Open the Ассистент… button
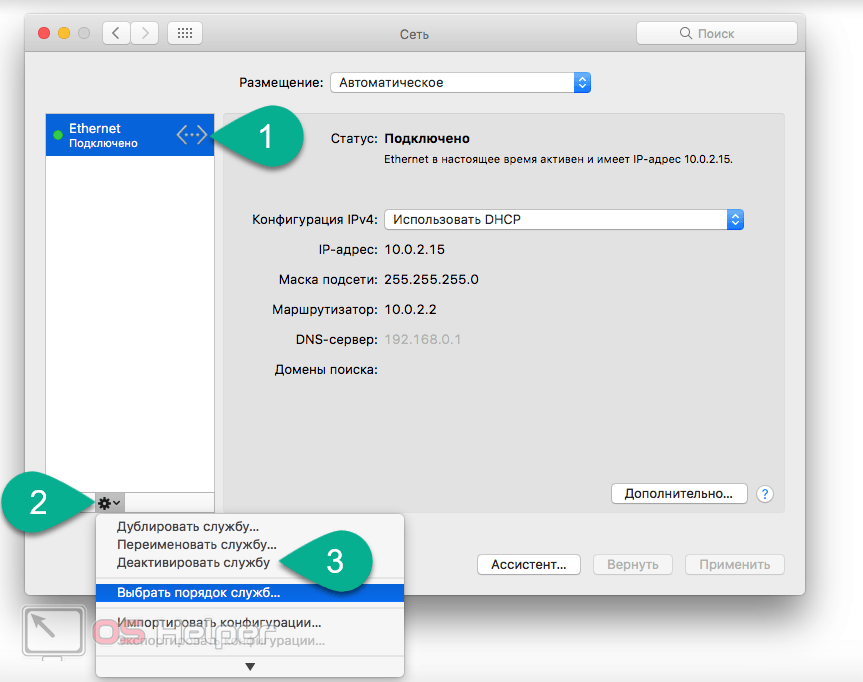863x682 pixels. tap(529, 564)
